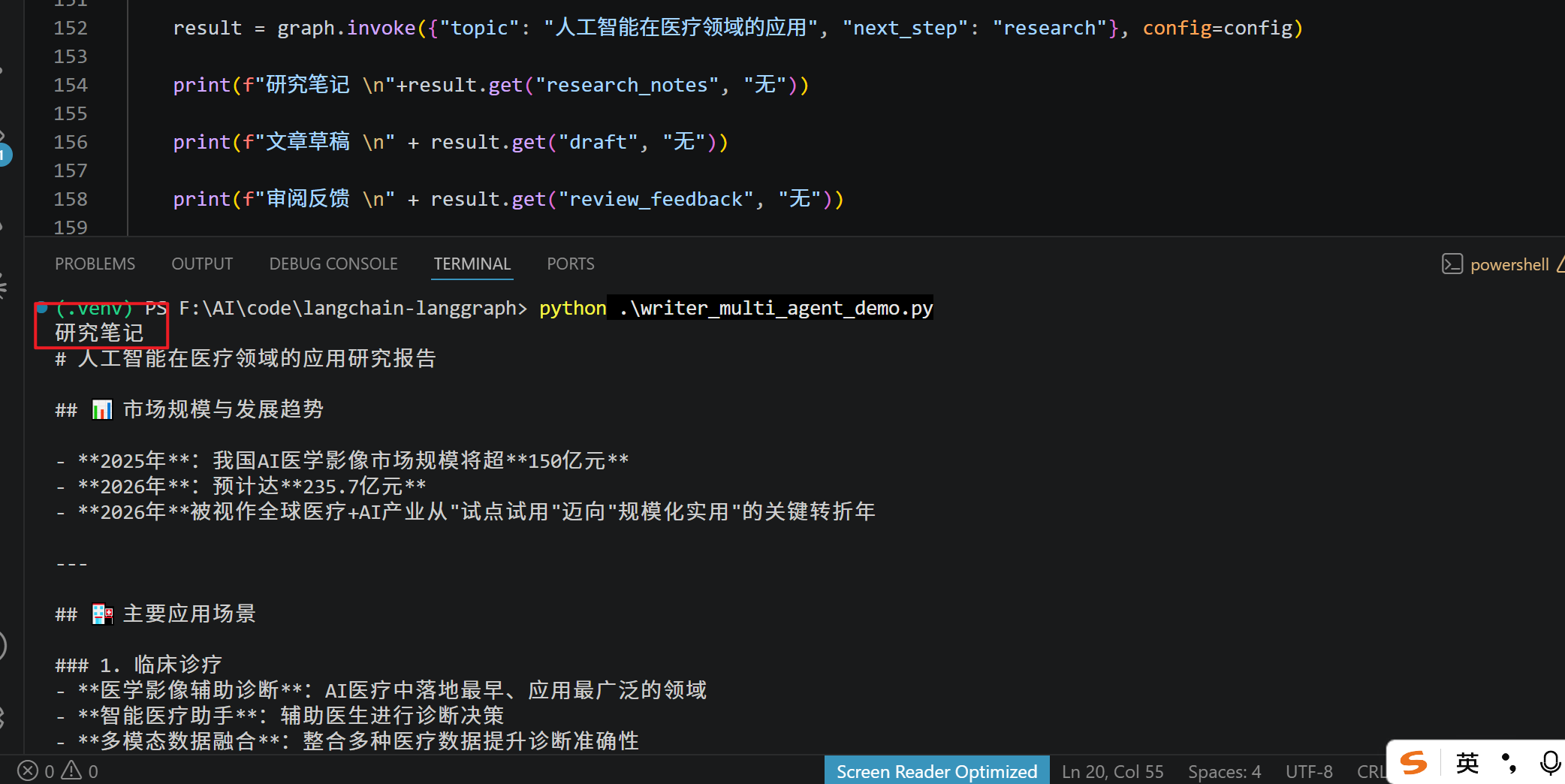
Task: Click the errors count icon in status bar
Action: (x=28, y=771)
